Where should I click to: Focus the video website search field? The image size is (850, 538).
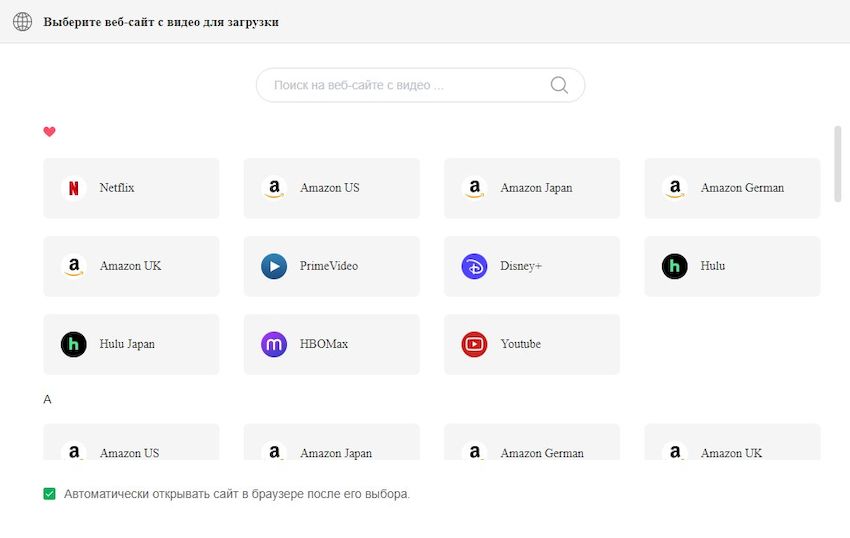click(405, 85)
